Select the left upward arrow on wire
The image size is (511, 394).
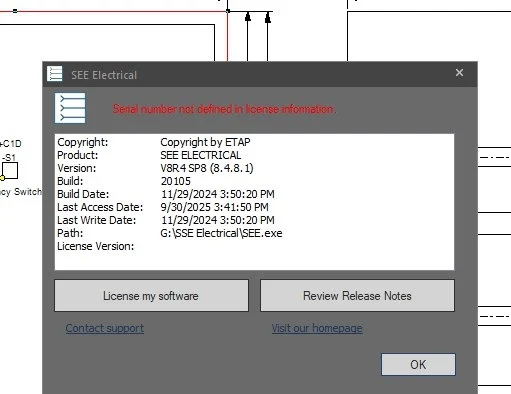tap(248, 17)
